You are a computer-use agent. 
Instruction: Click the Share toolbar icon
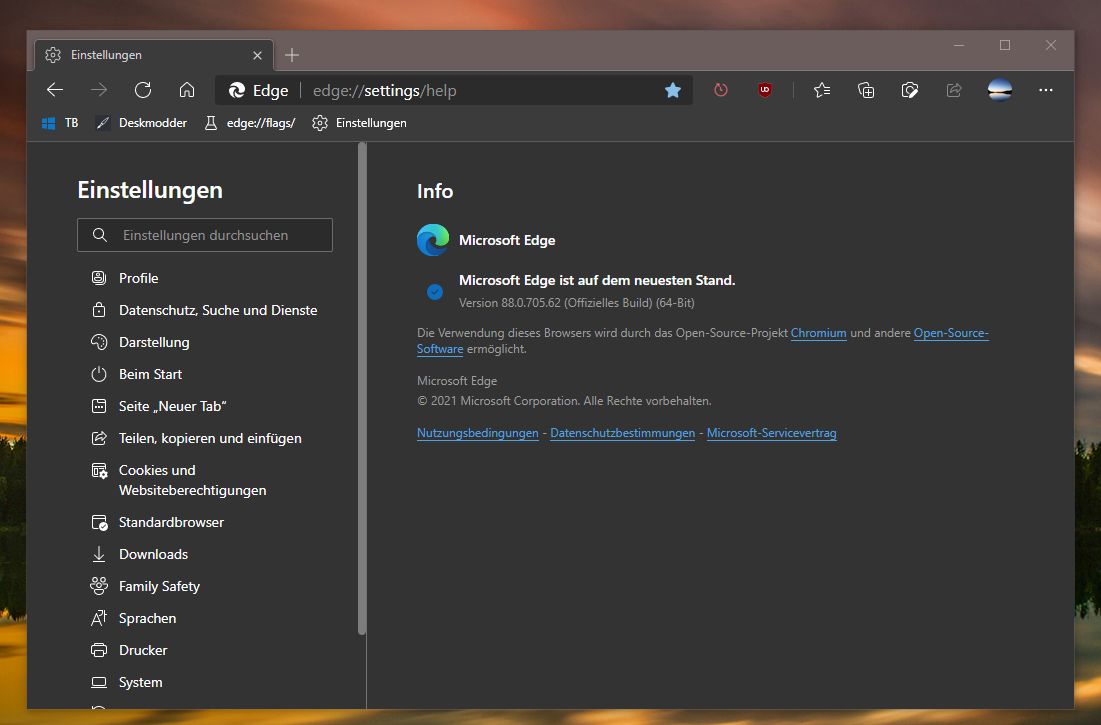[x=954, y=90]
